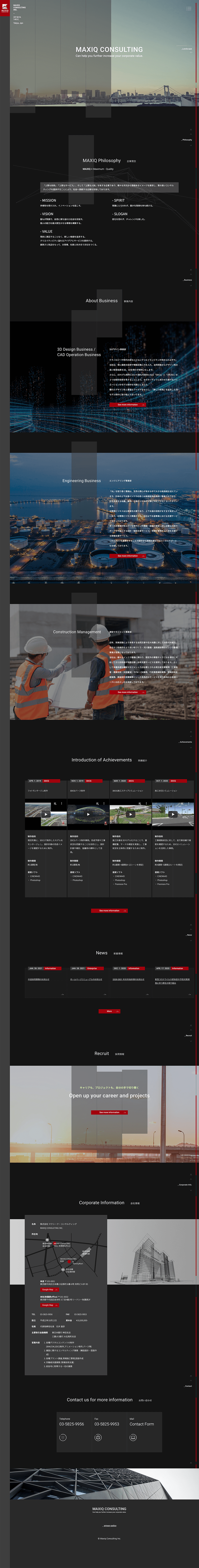Click the fax icon in the contact box
This screenshot has width=199, height=1568.
tap(98, 1437)
